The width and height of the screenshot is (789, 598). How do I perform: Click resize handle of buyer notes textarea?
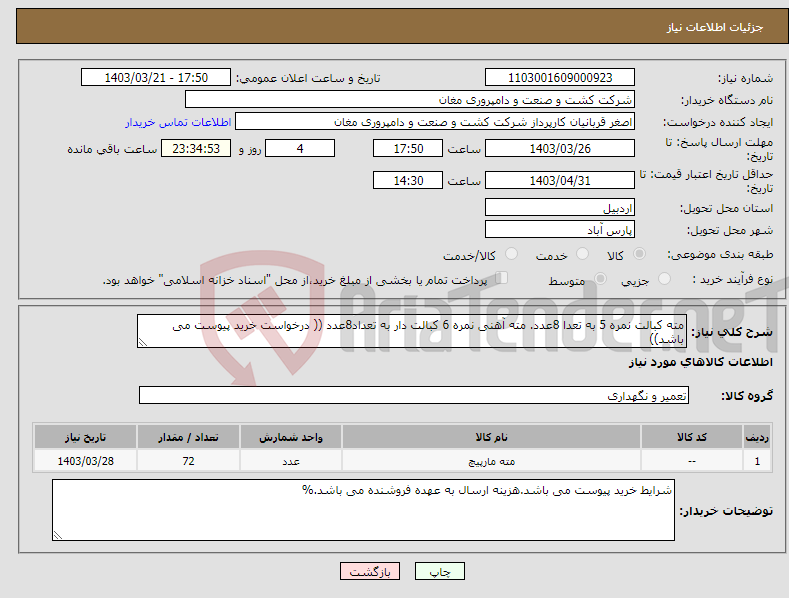[58, 535]
